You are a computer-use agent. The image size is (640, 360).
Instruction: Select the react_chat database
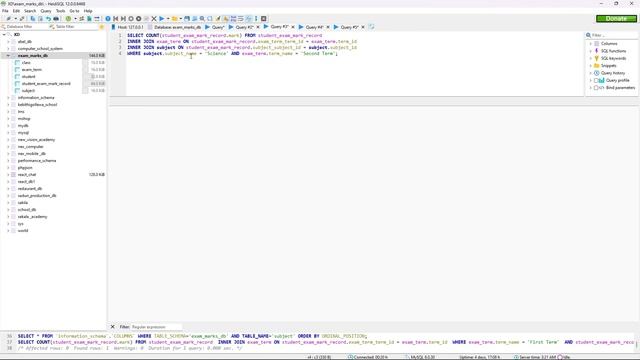(x=27, y=175)
